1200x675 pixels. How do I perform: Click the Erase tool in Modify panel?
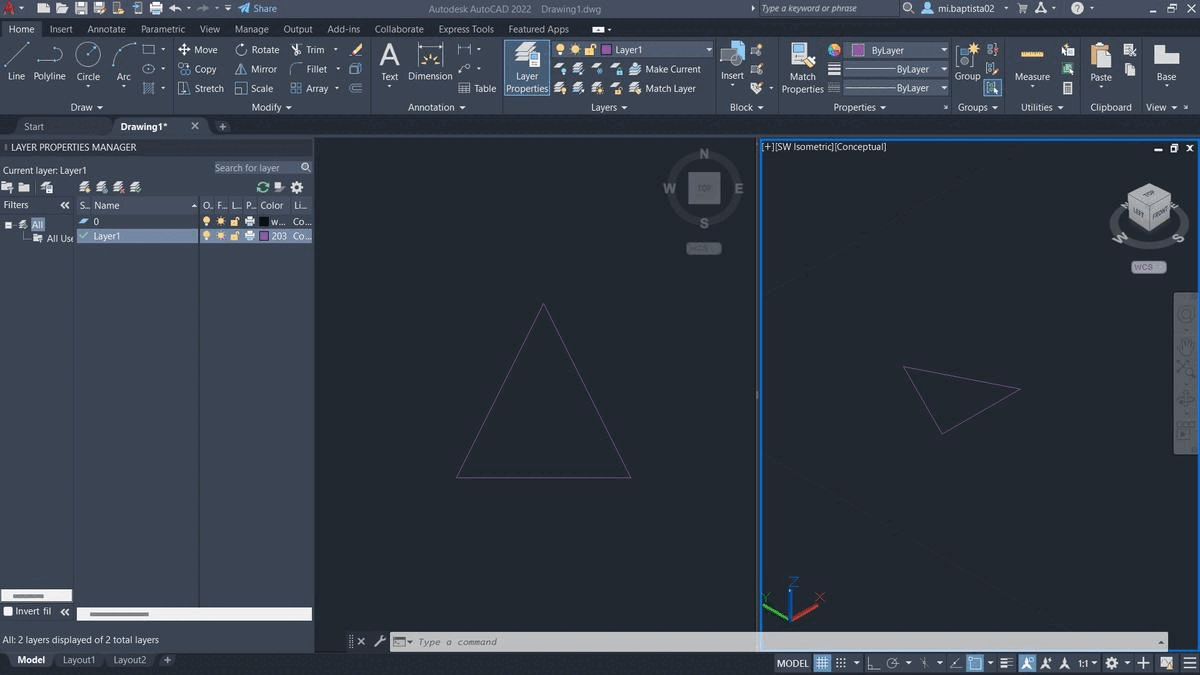[x=356, y=49]
